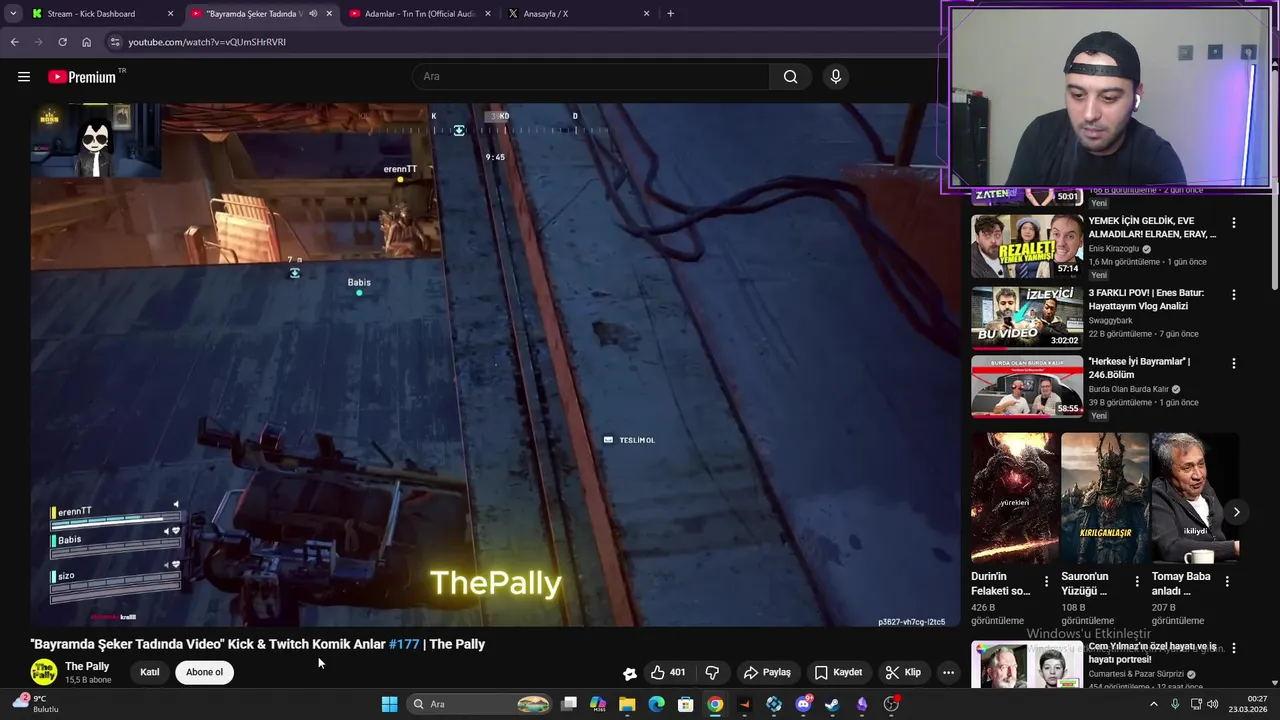Open options for Durin'in Felaketi short
Image resolution: width=1280 pixels, height=720 pixels.
1046,581
